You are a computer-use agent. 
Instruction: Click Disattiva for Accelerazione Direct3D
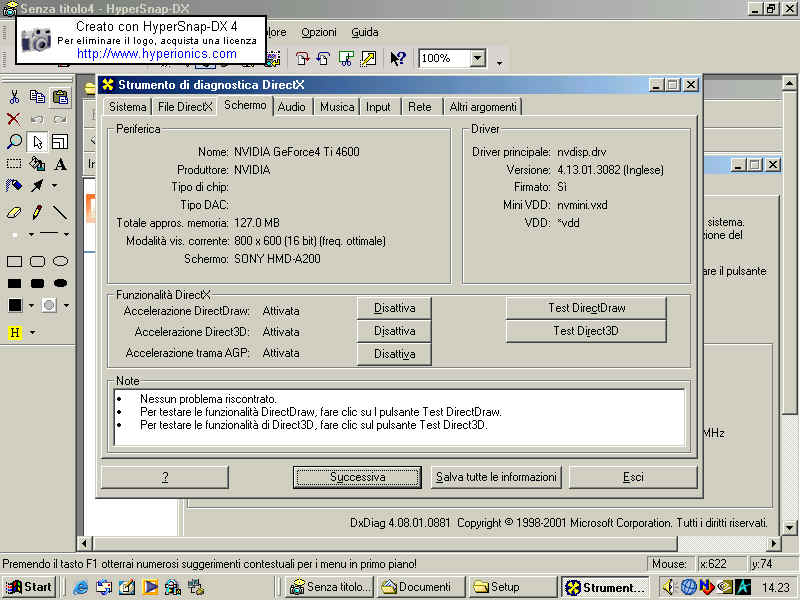(394, 331)
